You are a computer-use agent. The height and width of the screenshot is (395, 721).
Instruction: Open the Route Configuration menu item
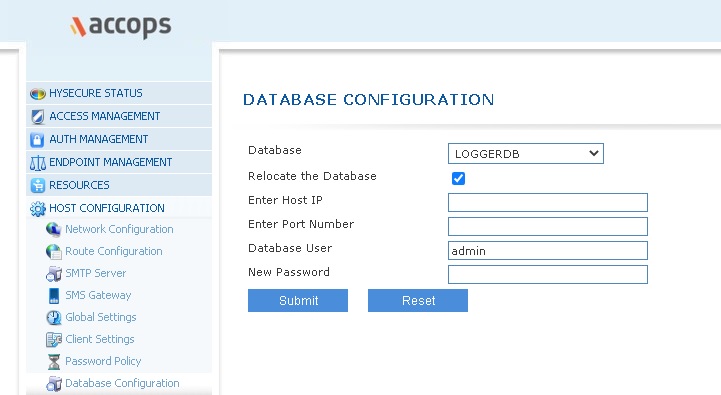114,251
